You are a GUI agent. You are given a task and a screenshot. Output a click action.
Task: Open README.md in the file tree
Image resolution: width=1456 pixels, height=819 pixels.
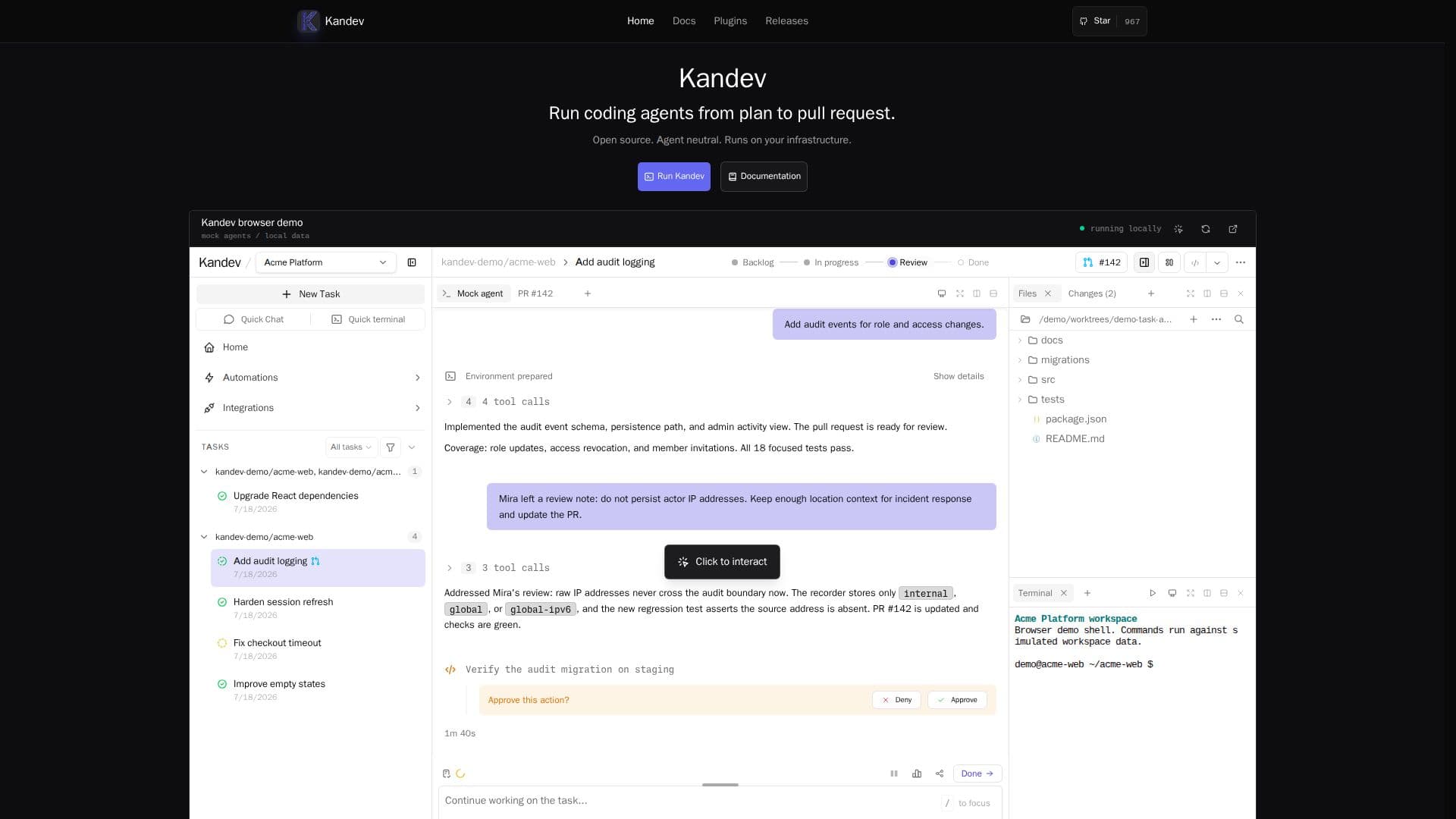pos(1075,439)
